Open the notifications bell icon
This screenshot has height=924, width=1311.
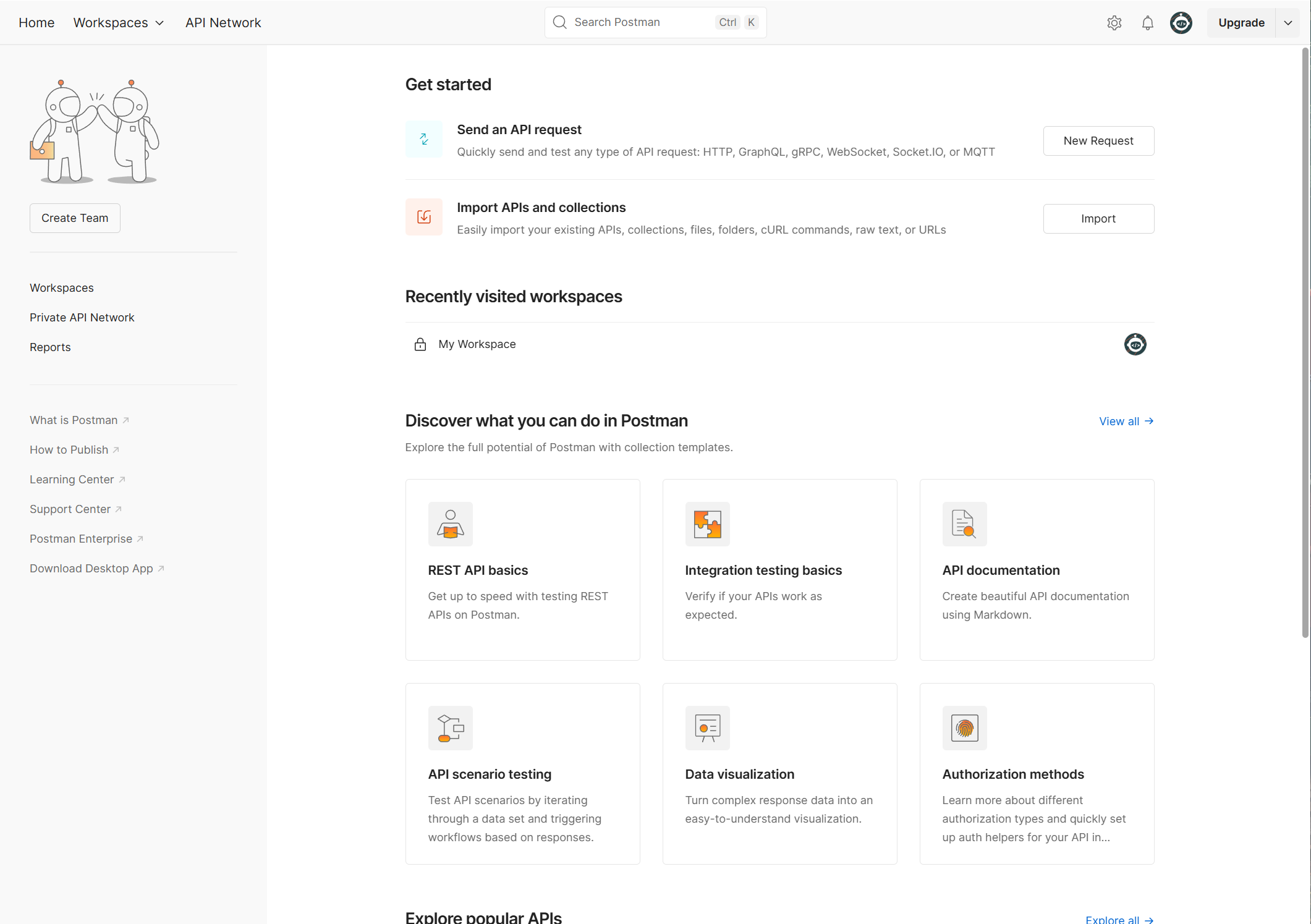pyautogui.click(x=1147, y=23)
